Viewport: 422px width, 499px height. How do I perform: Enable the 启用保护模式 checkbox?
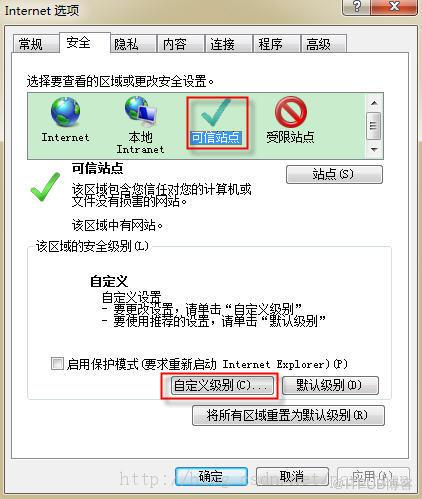point(57,363)
